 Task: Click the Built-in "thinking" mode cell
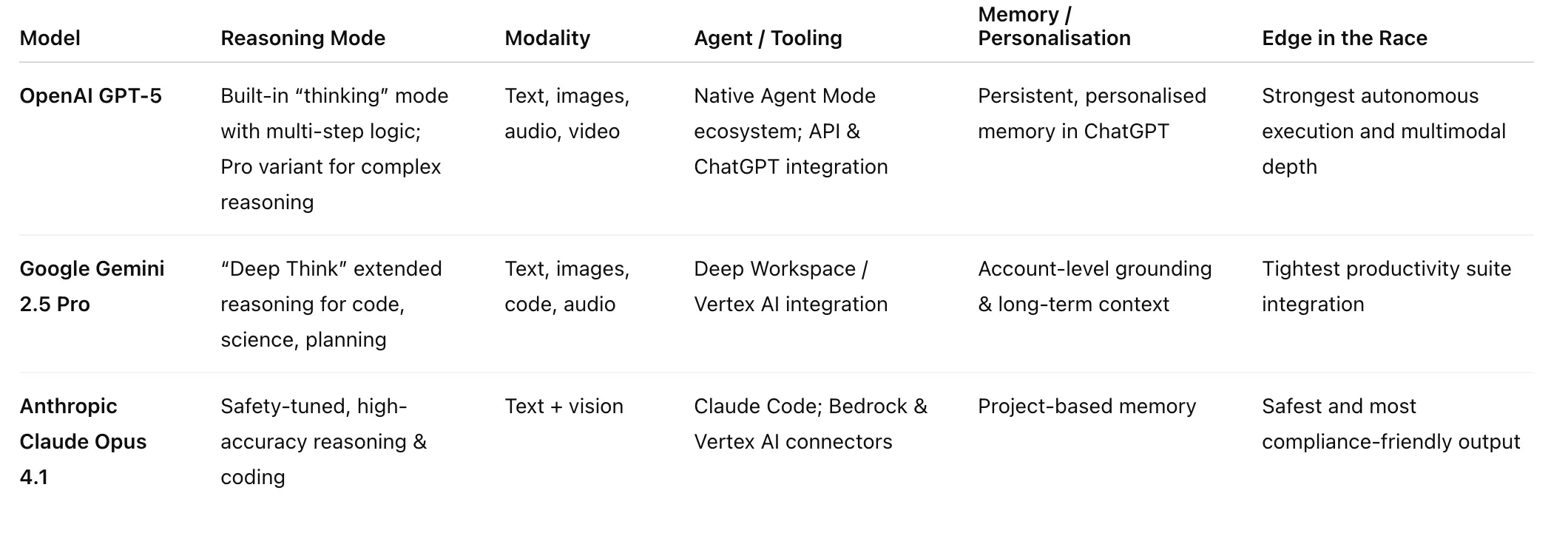coord(334,149)
